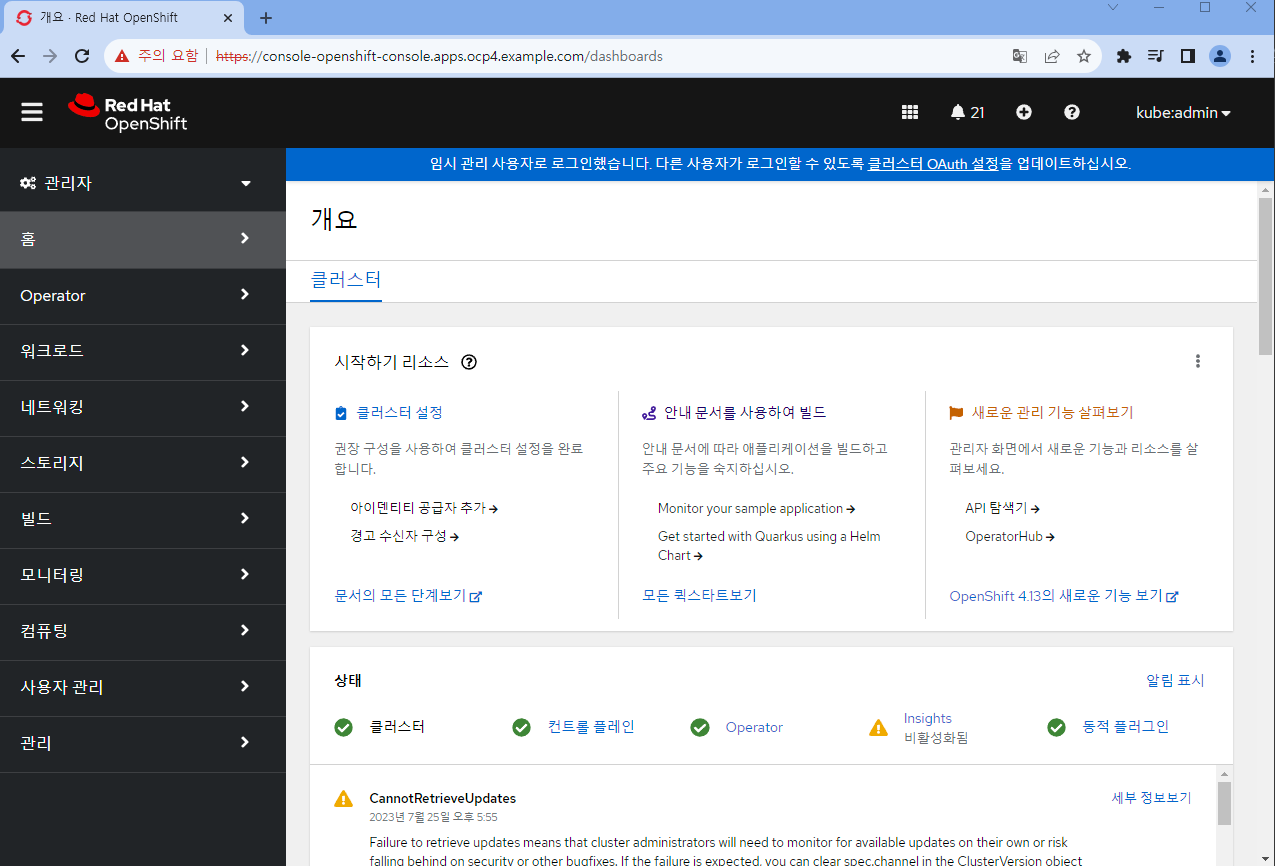Toggle the hamburger navigation menu
The height and width of the screenshot is (866, 1275).
32,113
